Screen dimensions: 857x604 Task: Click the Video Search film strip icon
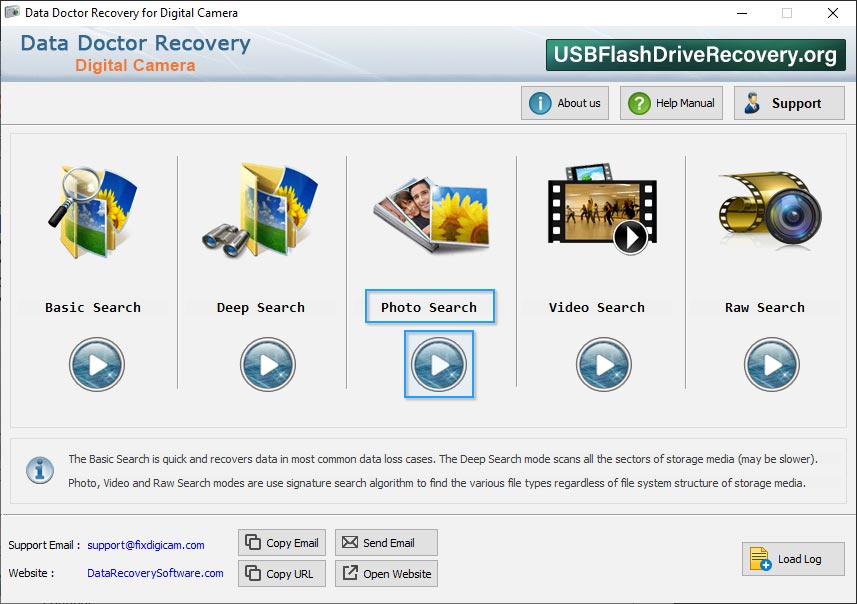(602, 209)
